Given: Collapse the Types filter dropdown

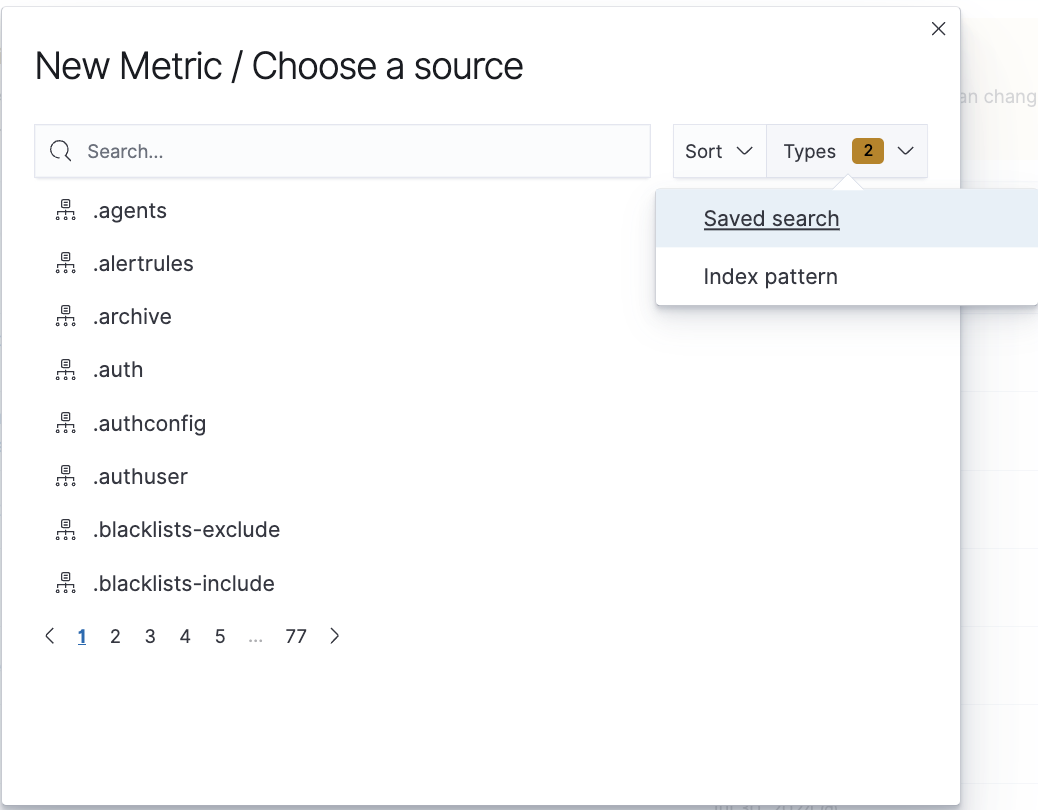Looking at the screenshot, I should (905, 152).
